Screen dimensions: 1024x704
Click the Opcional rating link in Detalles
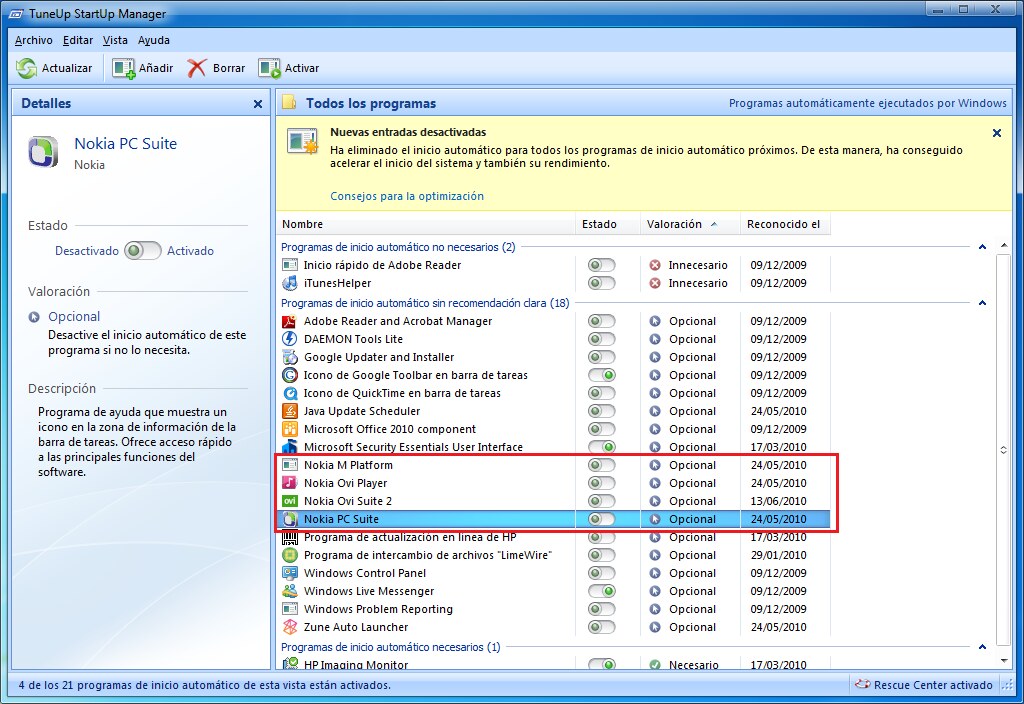click(x=74, y=317)
